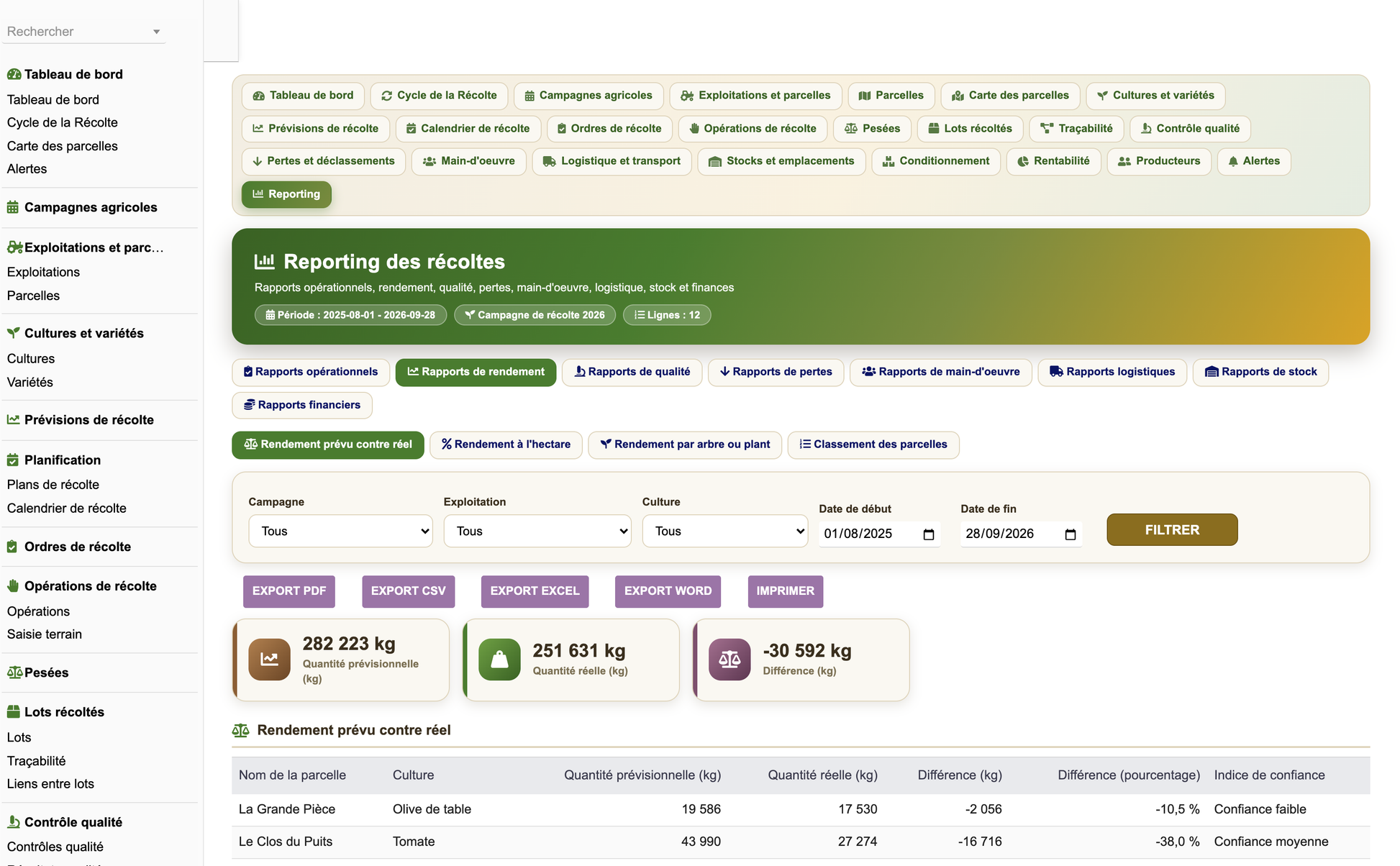View Classement des parcelles sub-report

click(873, 445)
